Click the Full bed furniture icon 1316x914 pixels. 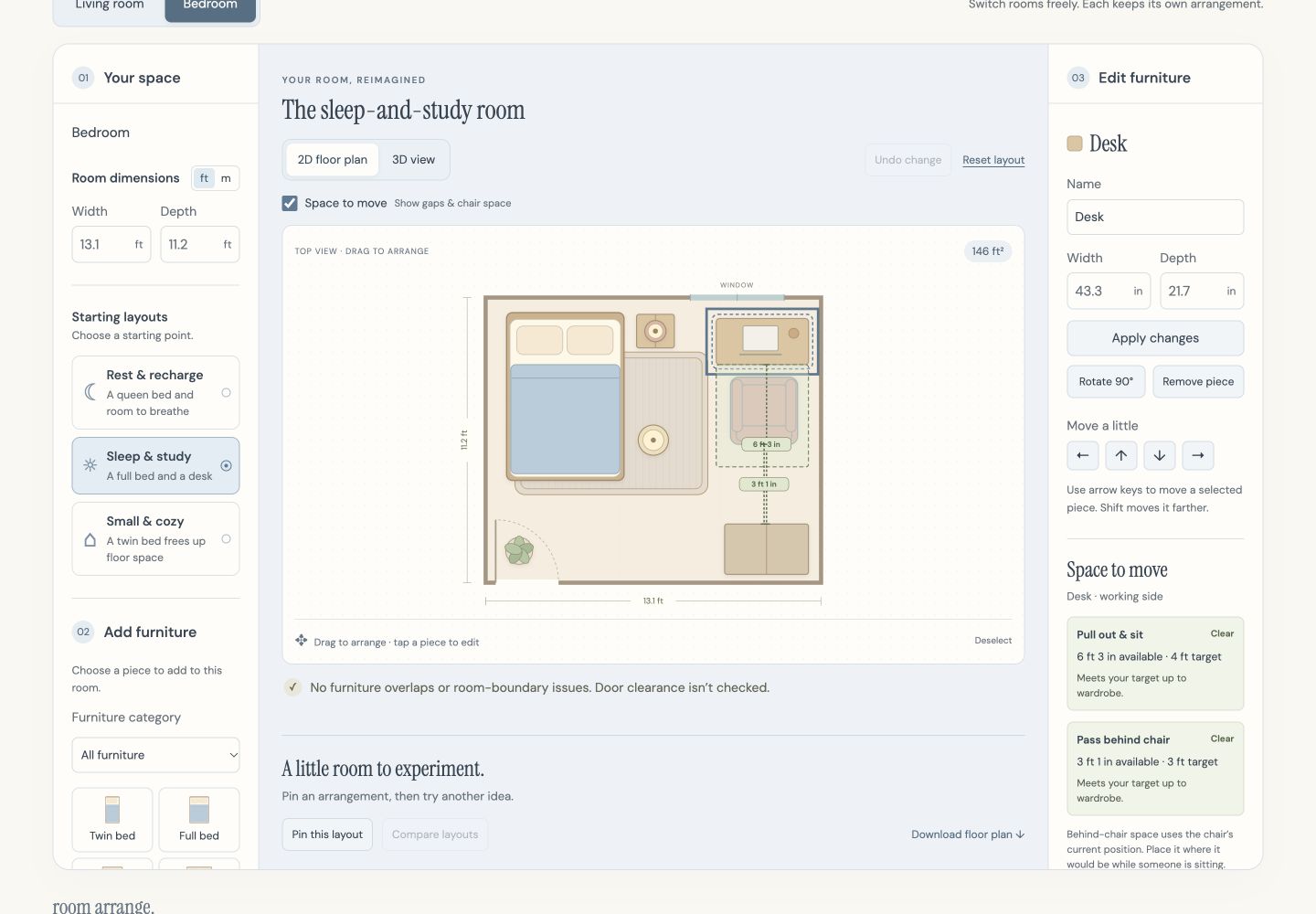[x=199, y=810]
